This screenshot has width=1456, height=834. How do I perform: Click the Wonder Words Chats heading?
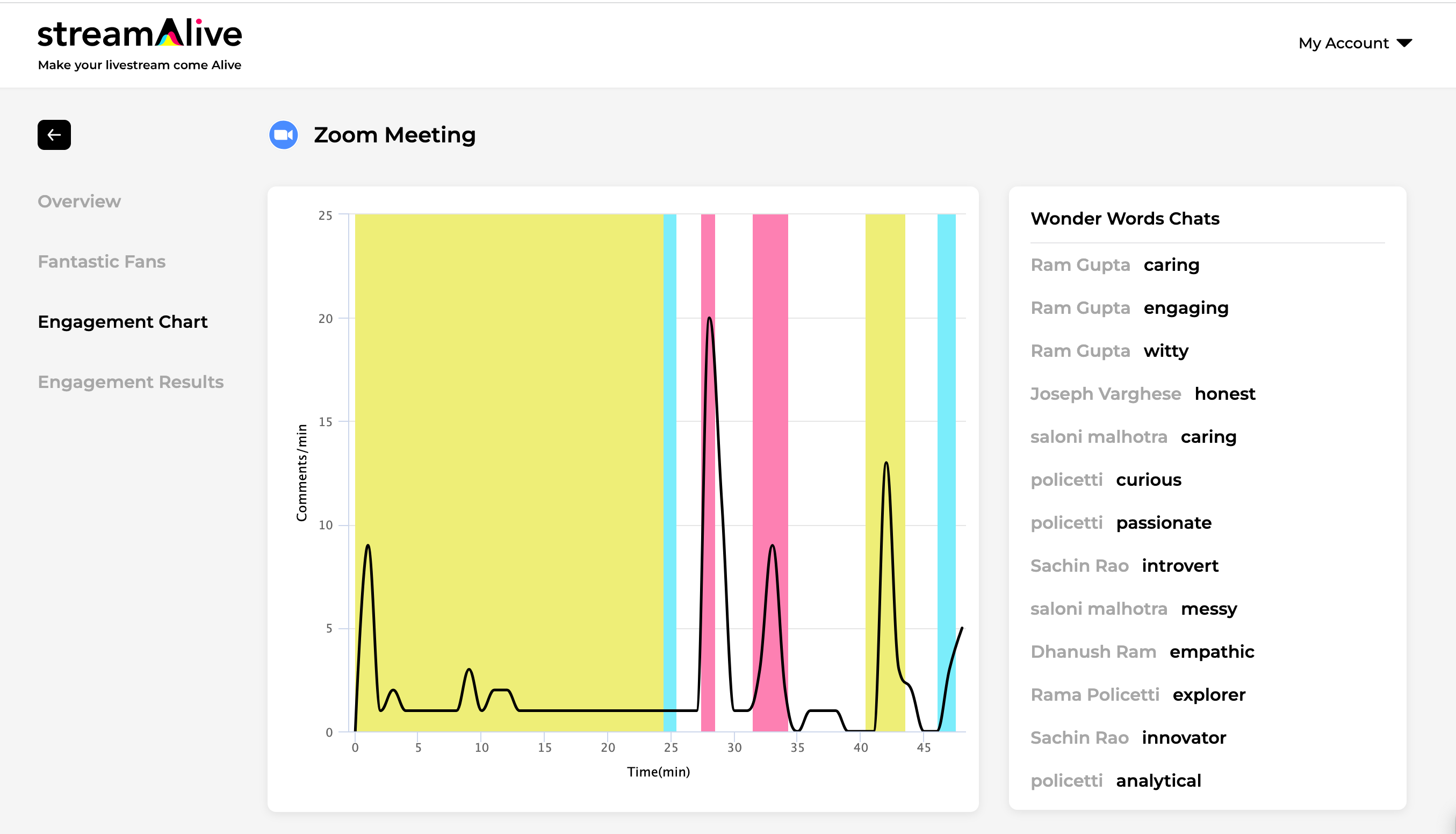(1125, 219)
